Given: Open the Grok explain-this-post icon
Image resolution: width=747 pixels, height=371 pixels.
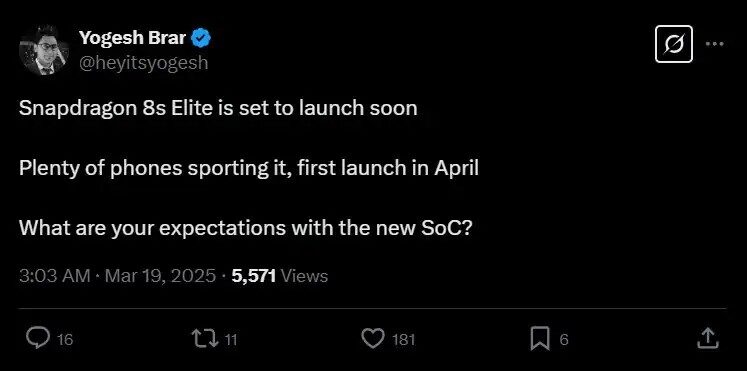Looking at the screenshot, I should pos(674,44).
